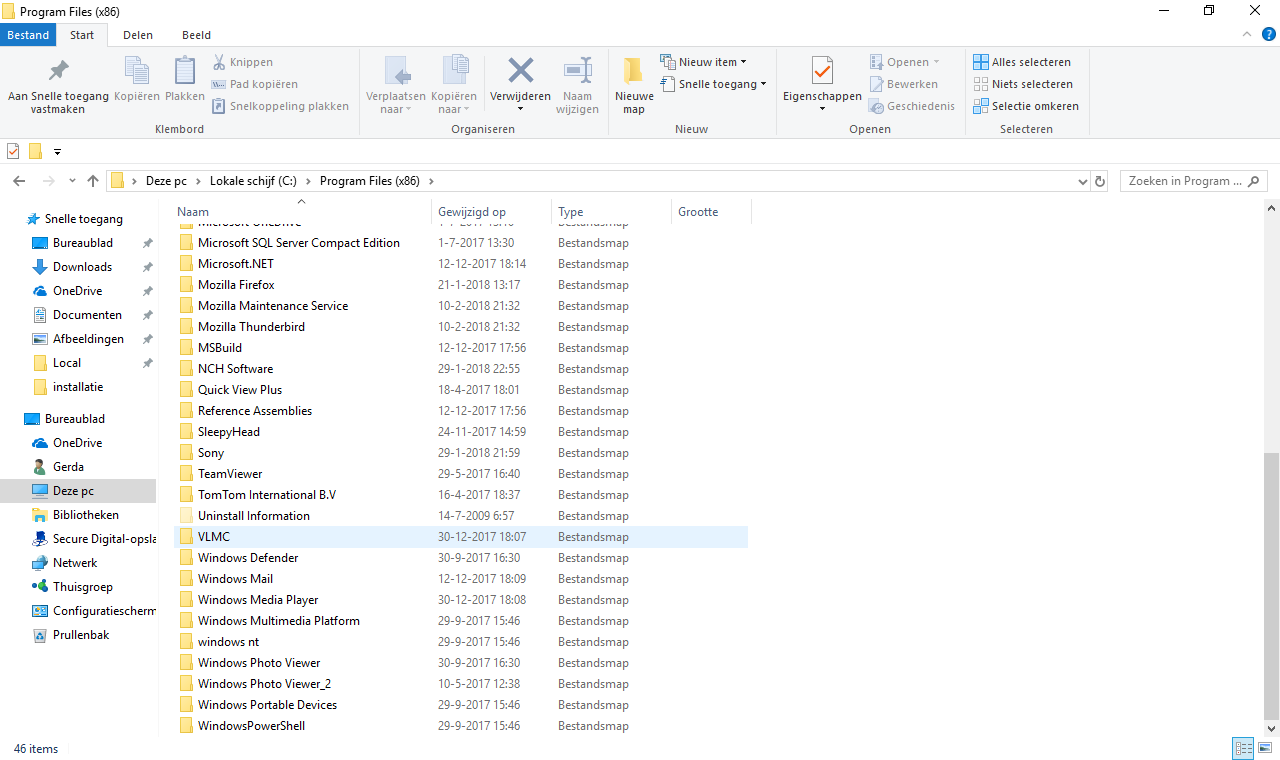Show Geschiedenis of the selected item

coord(911,106)
